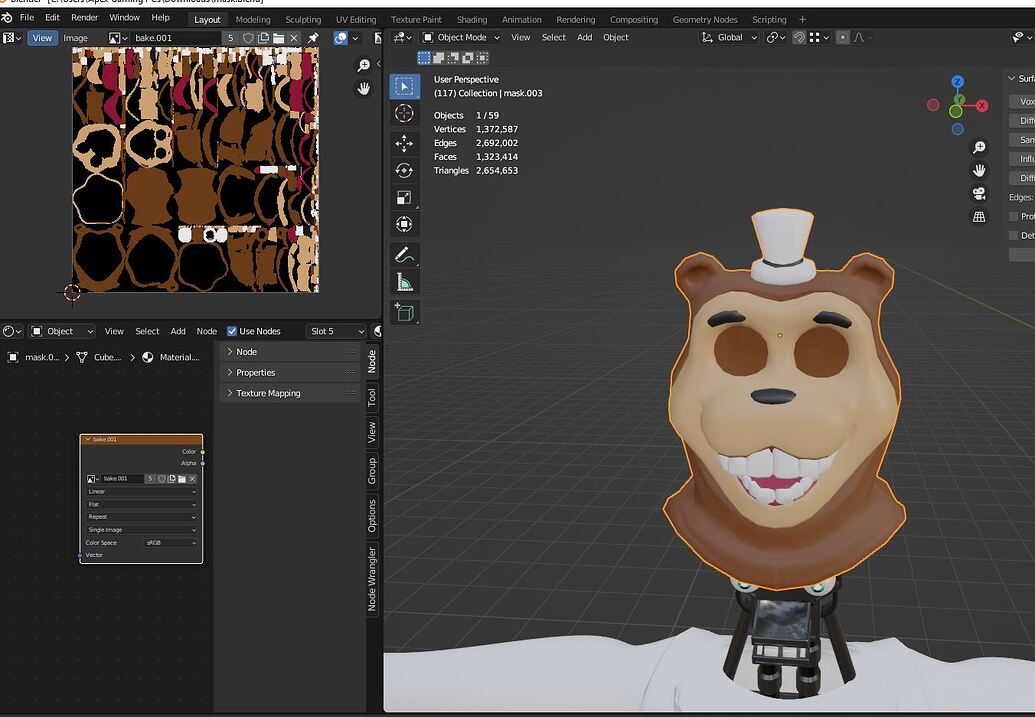Image resolution: width=1035 pixels, height=717 pixels.
Task: Open the Options sidebar tab
Action: 372,516
